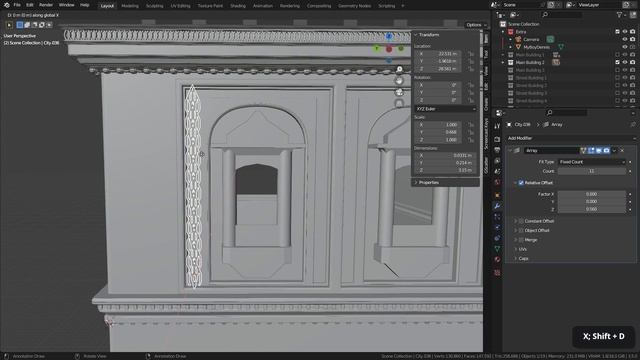Open the Tool properties tab icon
The height and width of the screenshot is (360, 640).
click(497, 127)
